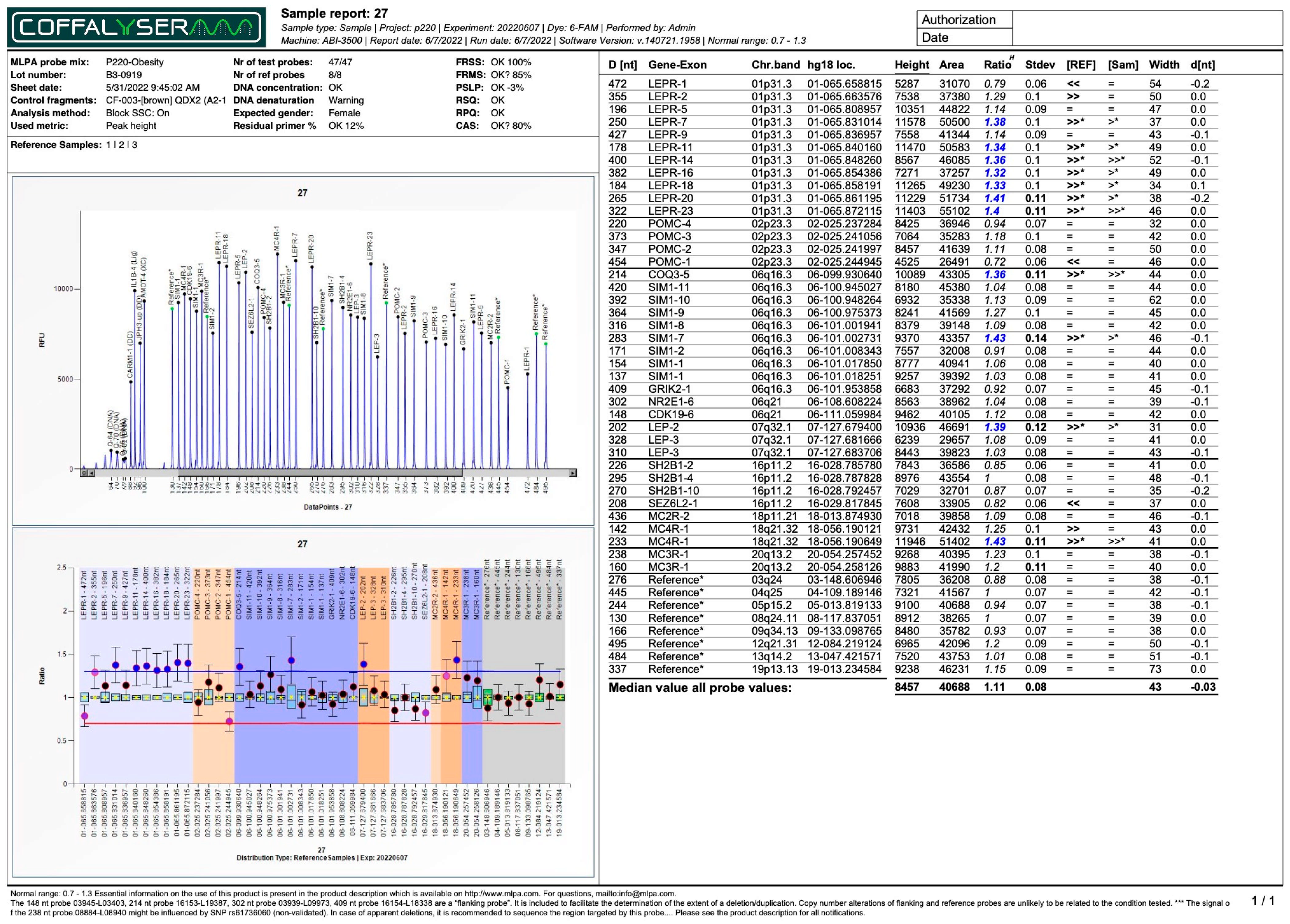
Task: Click the MC4R-1 peak marker dot
Action: [x=278, y=254]
